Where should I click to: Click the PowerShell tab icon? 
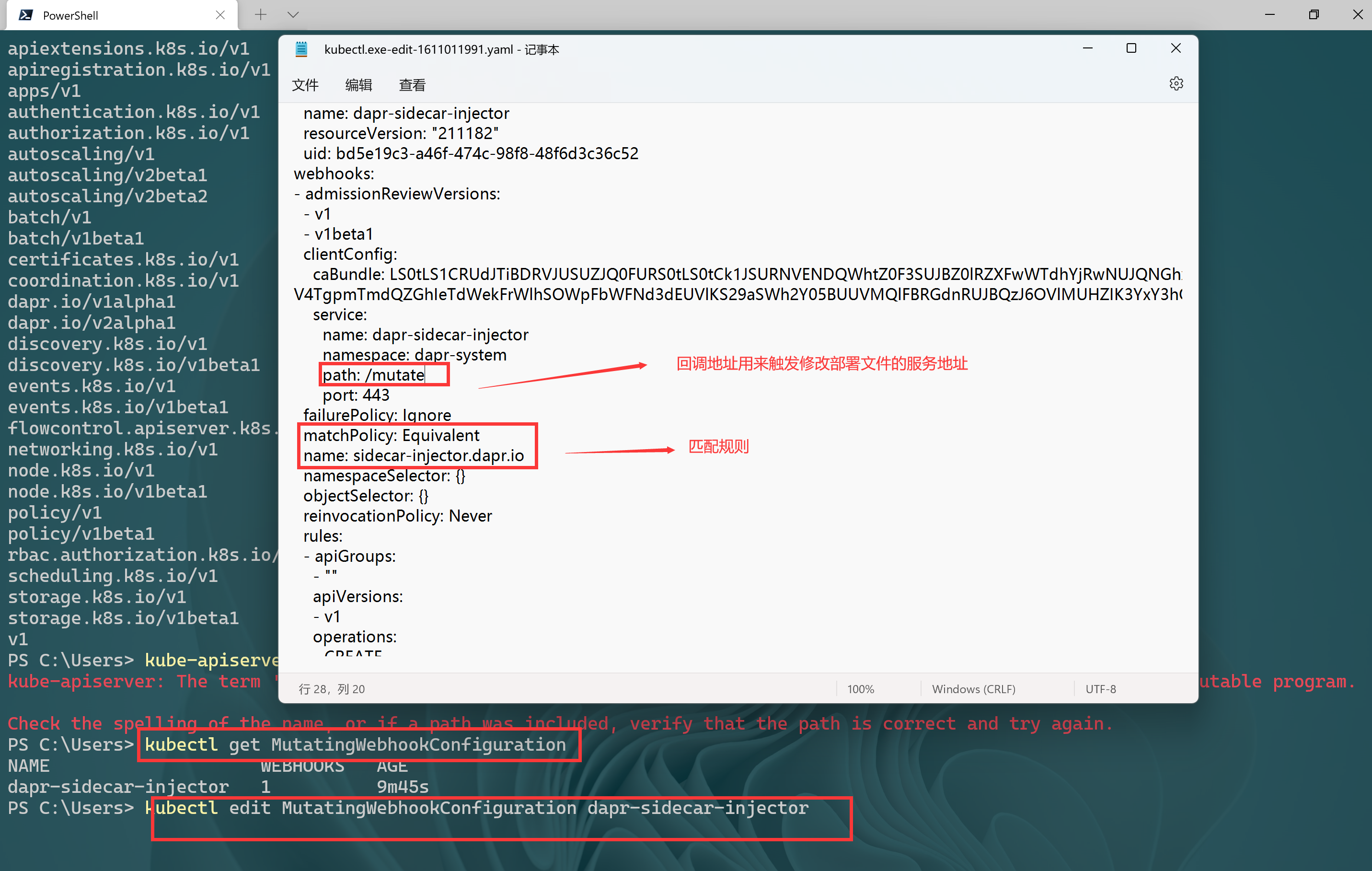pos(26,15)
